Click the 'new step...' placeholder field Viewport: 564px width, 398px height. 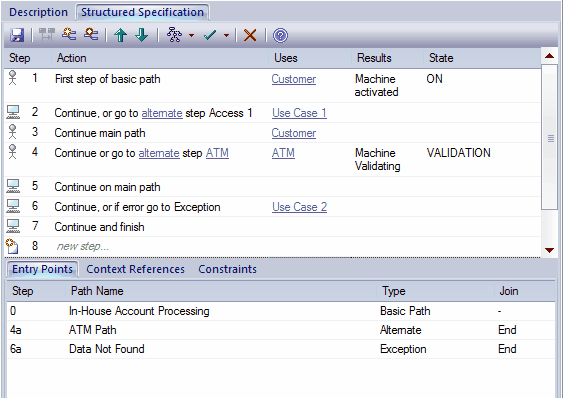click(83, 246)
